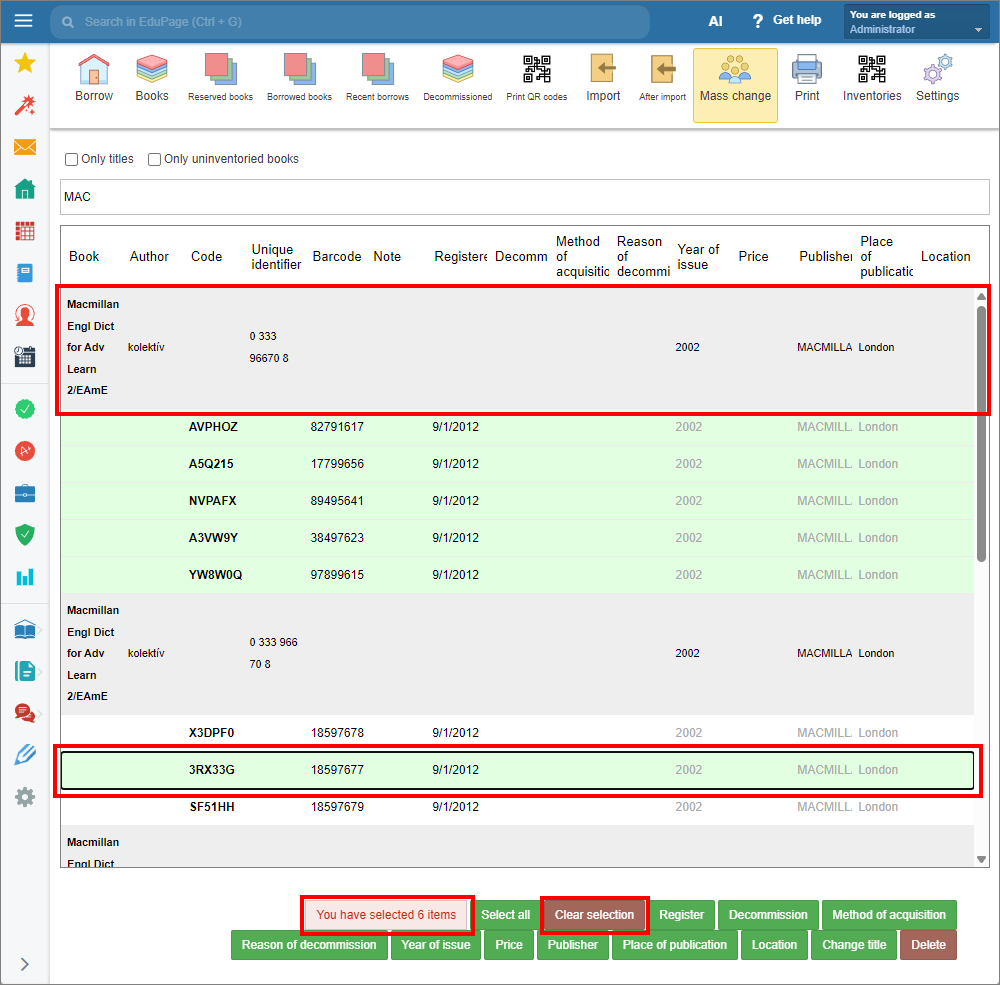Open the hamburger menu at top left
The height and width of the screenshot is (985, 1000).
pos(24,21)
